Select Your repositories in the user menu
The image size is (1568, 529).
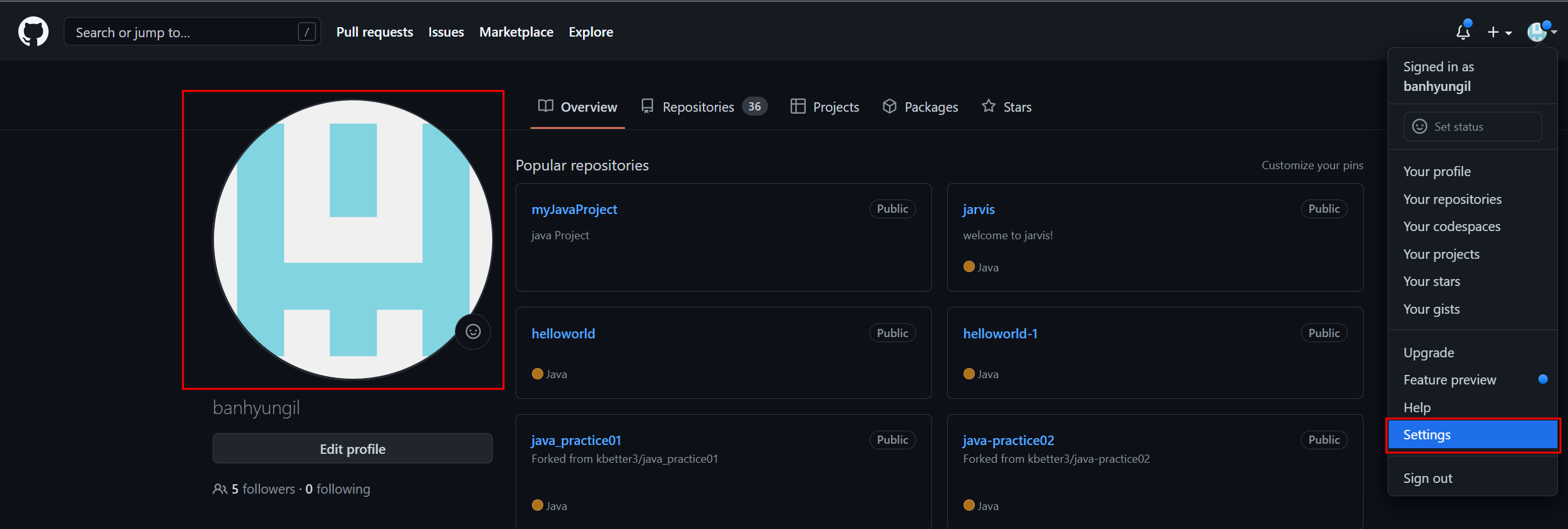1472,199
